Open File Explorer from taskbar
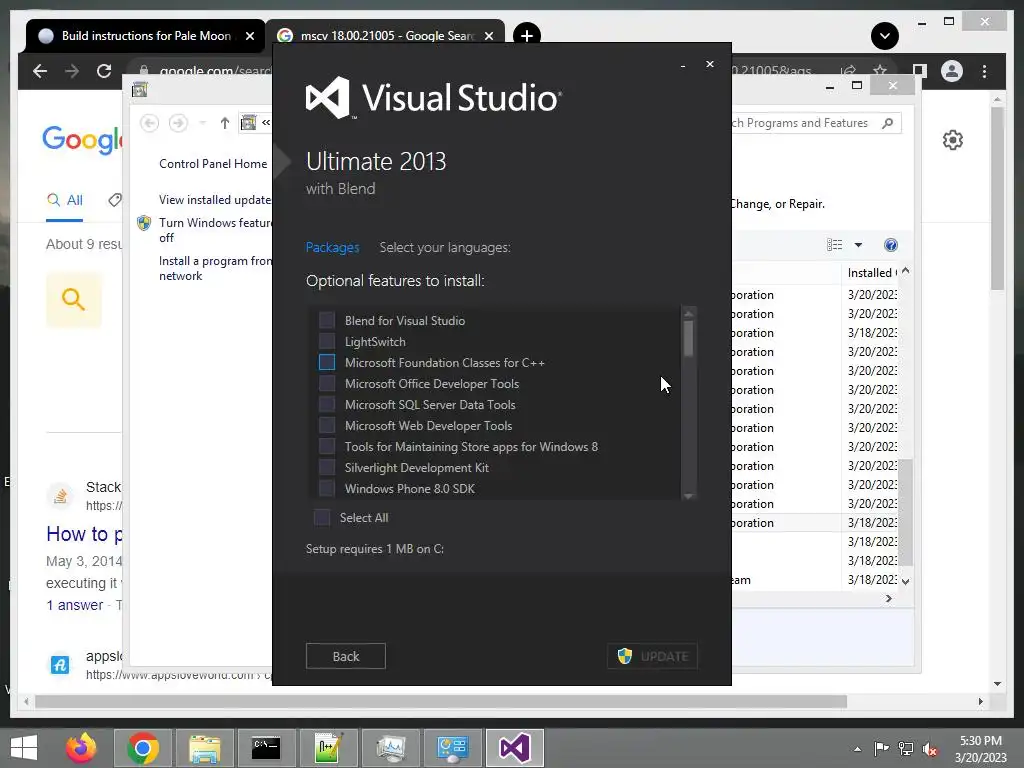The width and height of the screenshot is (1024, 768). point(204,748)
